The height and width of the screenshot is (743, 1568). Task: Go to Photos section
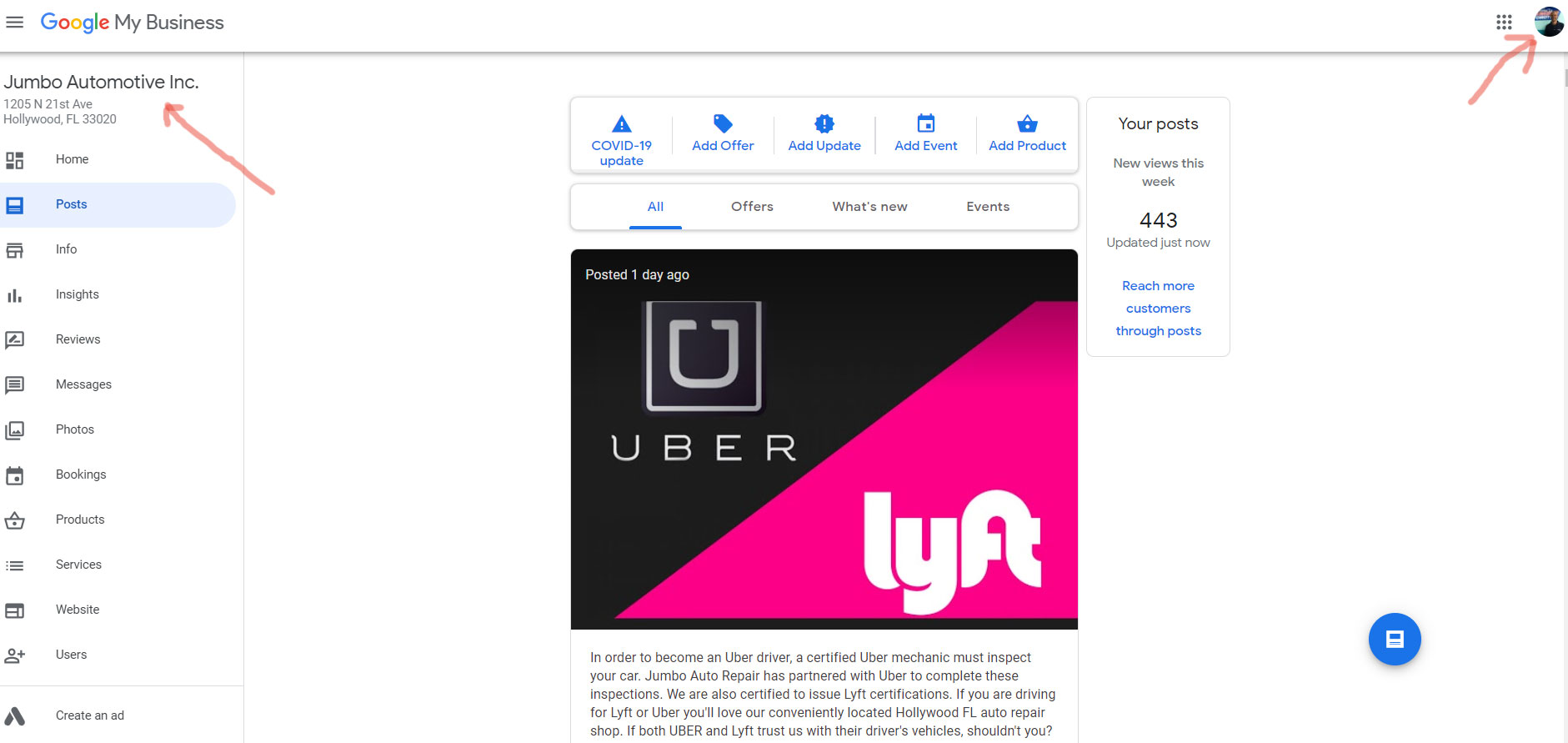click(118, 429)
